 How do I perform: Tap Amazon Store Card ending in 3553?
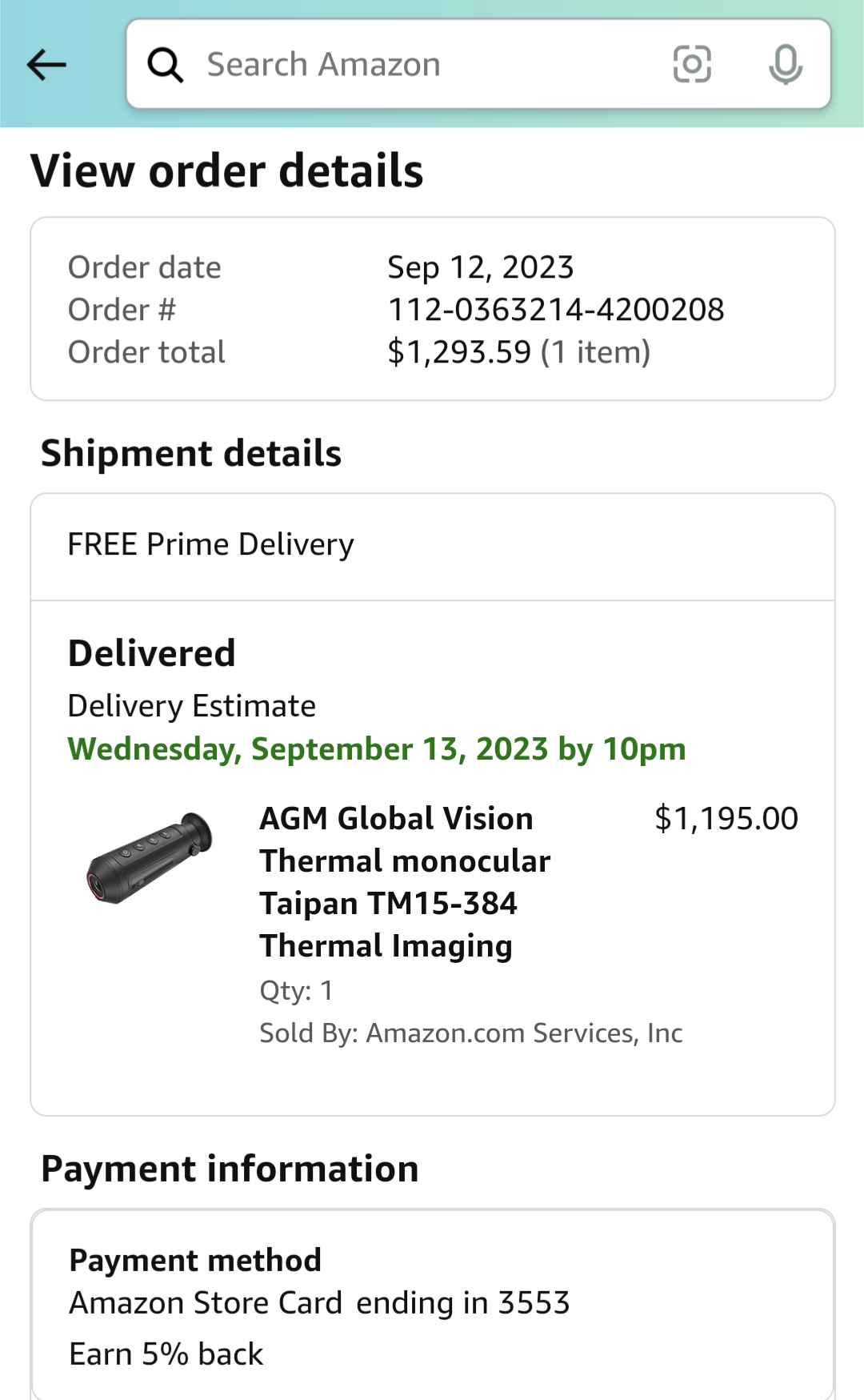point(319,1302)
